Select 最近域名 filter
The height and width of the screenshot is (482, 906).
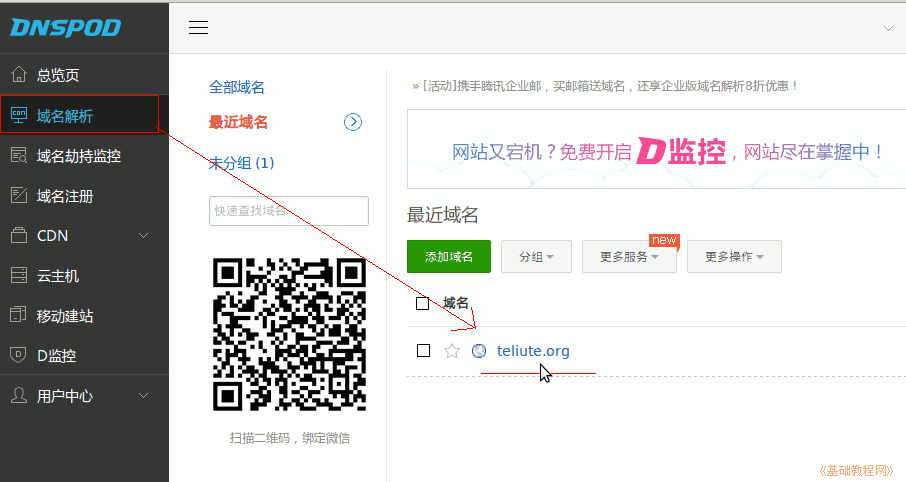coord(238,122)
